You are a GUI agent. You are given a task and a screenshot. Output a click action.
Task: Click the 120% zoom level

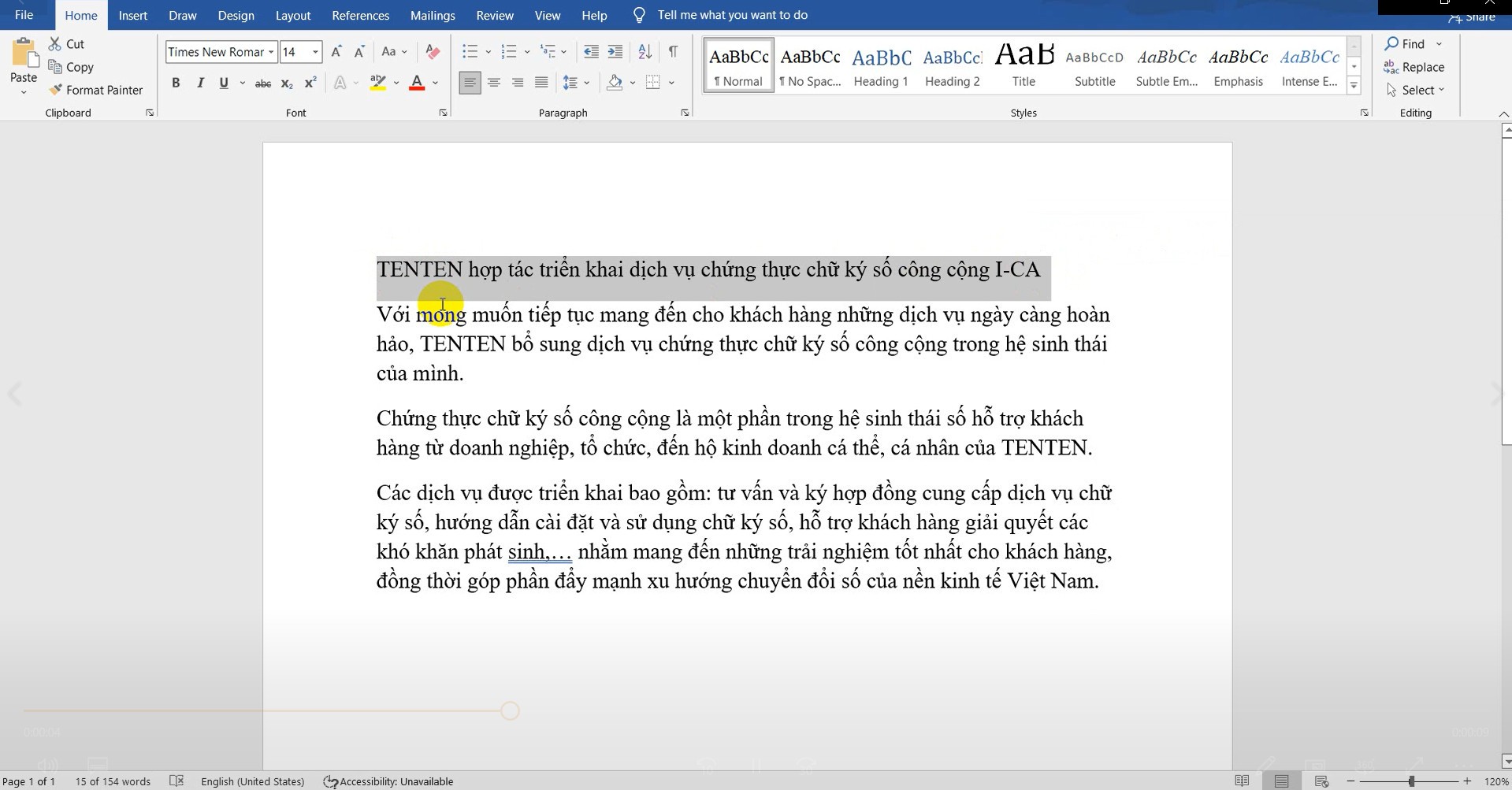coord(1496,781)
